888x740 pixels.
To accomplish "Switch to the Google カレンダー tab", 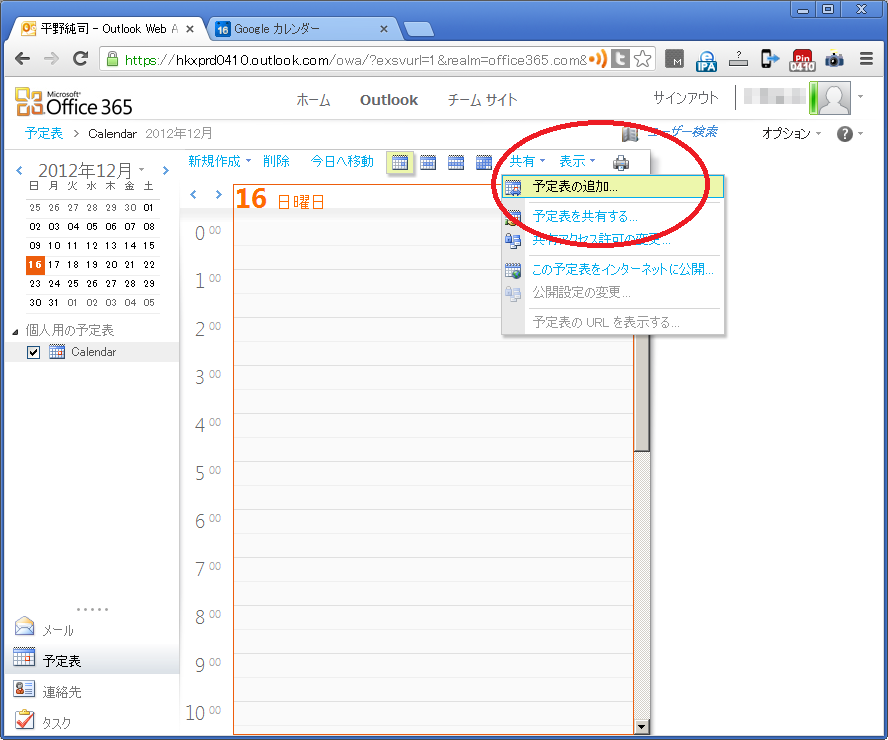I will click(x=300, y=29).
